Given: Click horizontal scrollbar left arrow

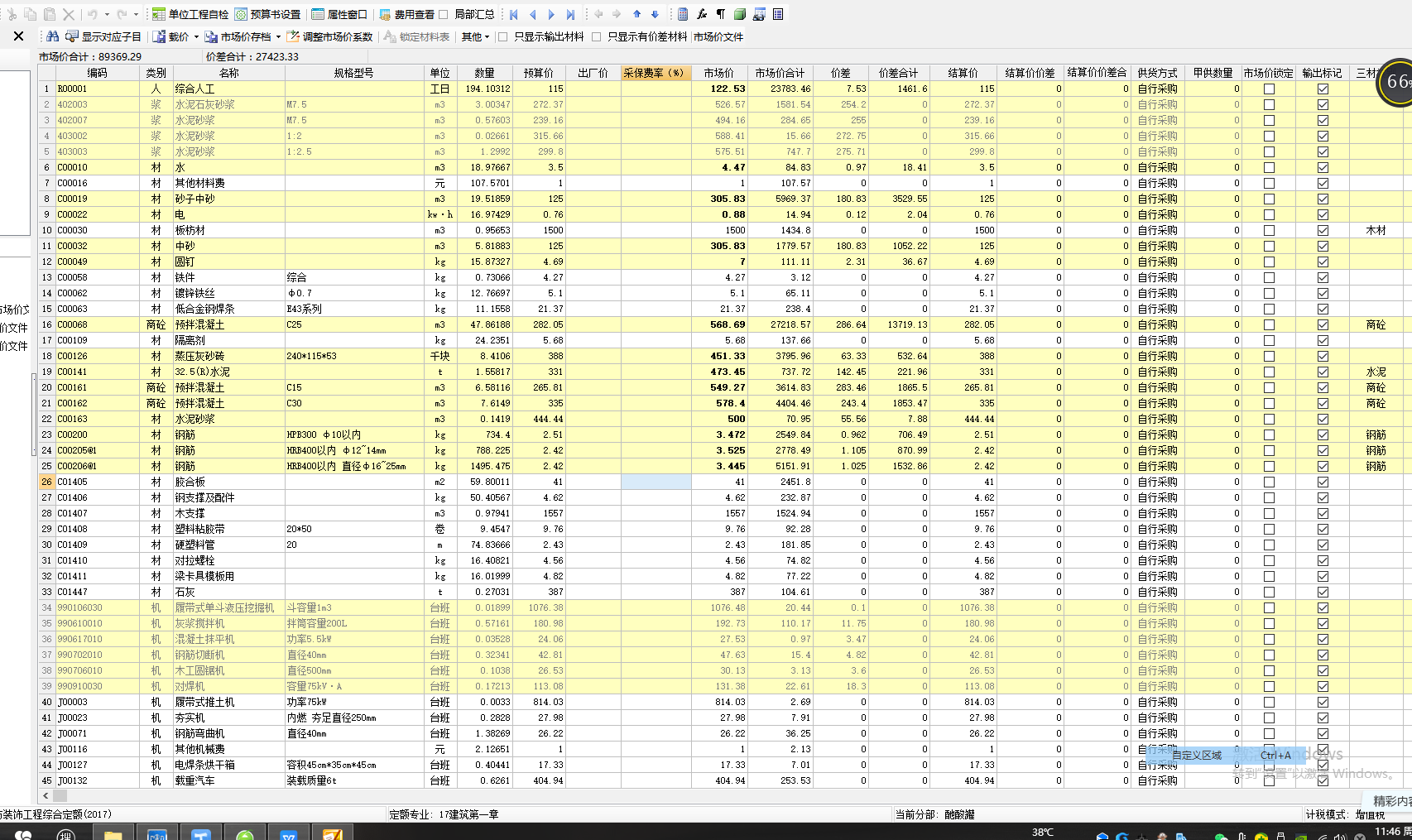Looking at the screenshot, I should pyautogui.click(x=46, y=795).
